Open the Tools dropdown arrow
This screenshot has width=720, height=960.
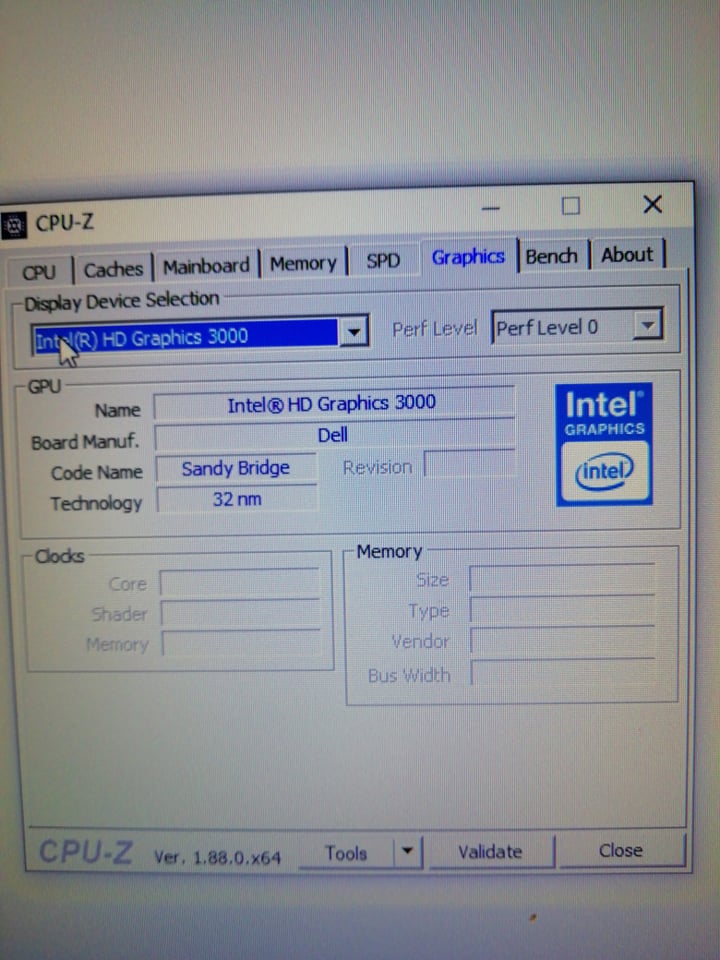[x=407, y=851]
